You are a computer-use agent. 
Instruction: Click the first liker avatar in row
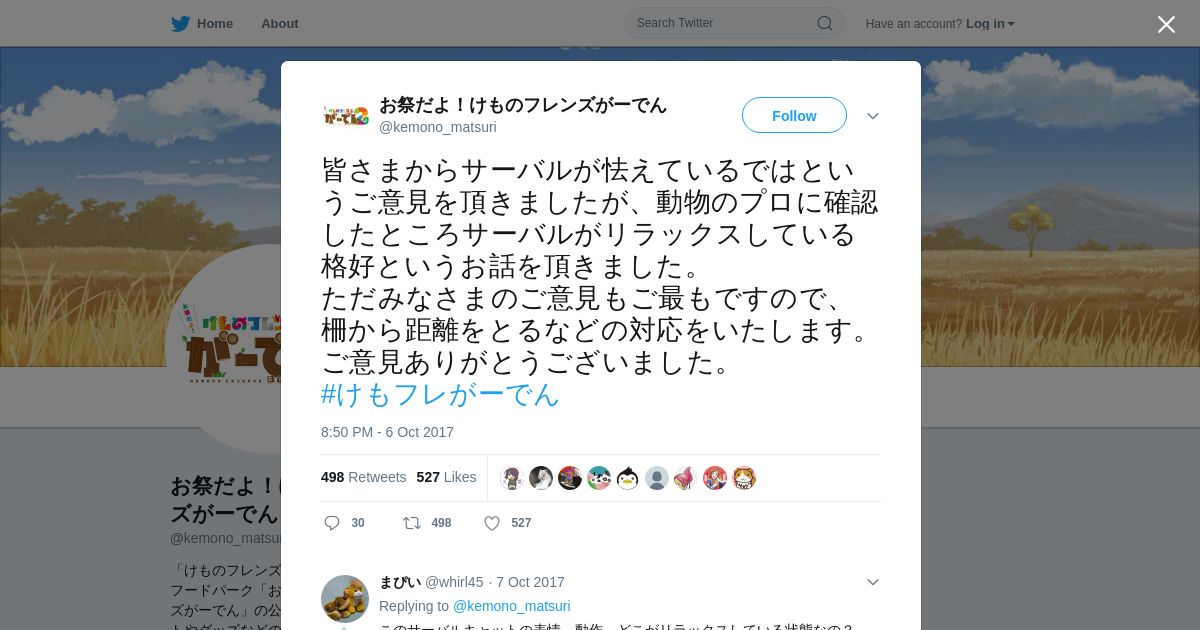click(x=512, y=478)
